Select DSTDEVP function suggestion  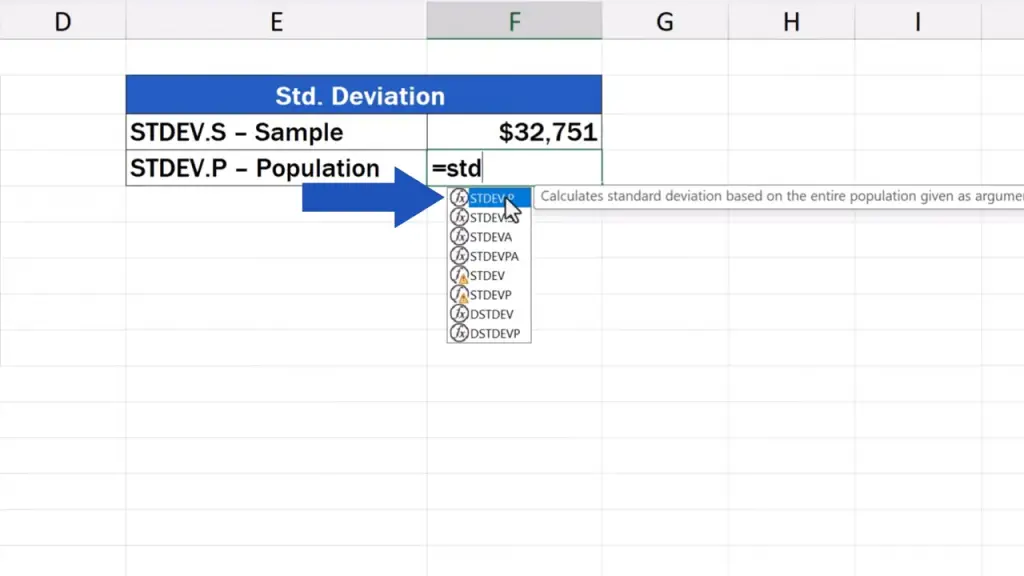pyautogui.click(x=495, y=333)
